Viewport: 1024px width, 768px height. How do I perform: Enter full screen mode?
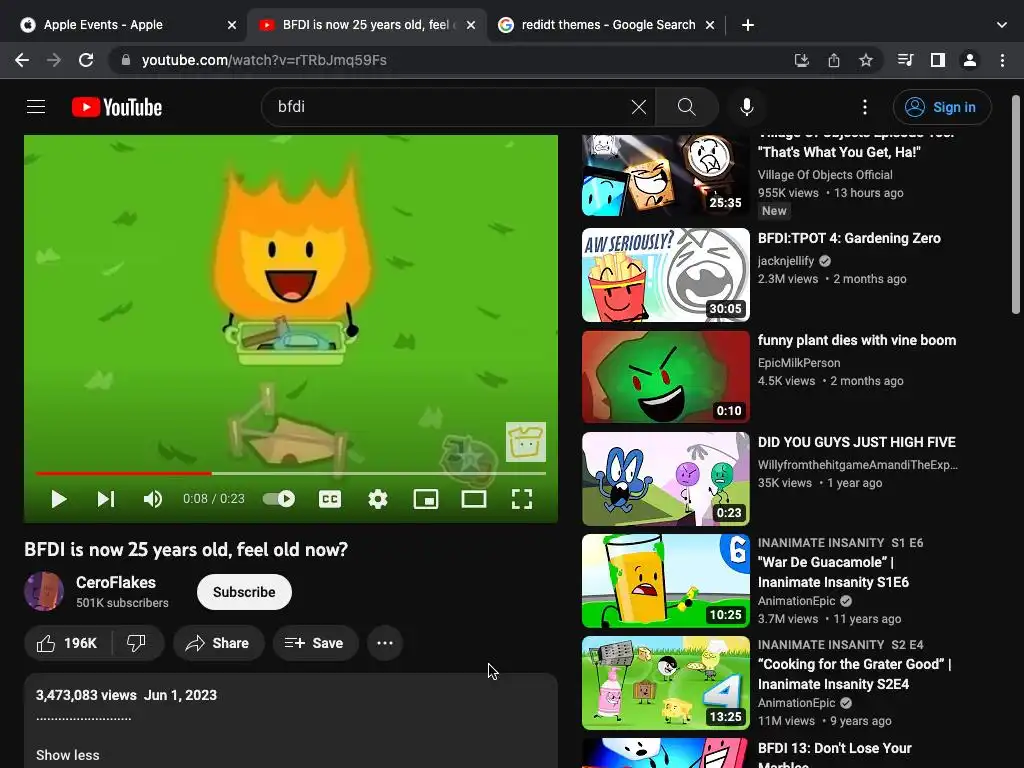(x=521, y=499)
